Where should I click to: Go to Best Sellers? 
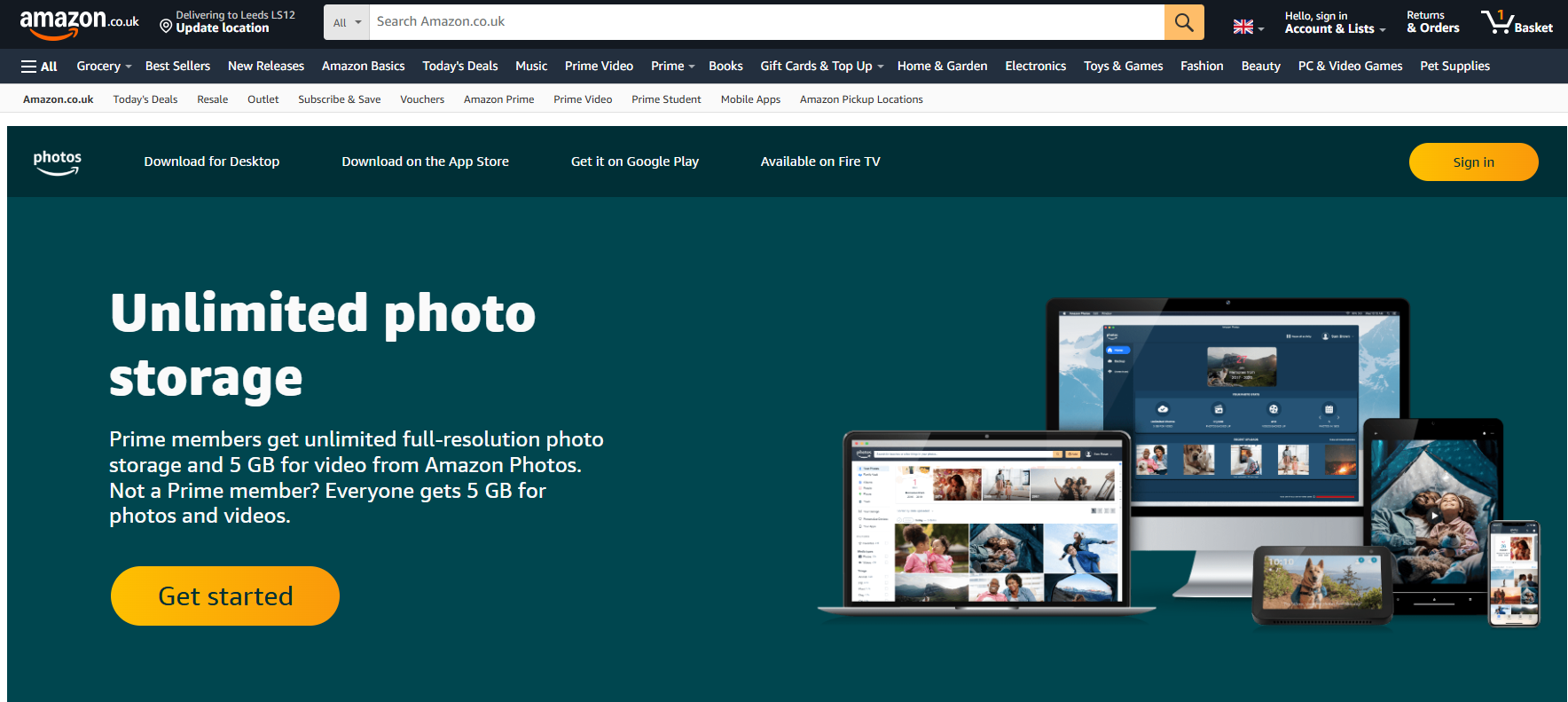[177, 67]
